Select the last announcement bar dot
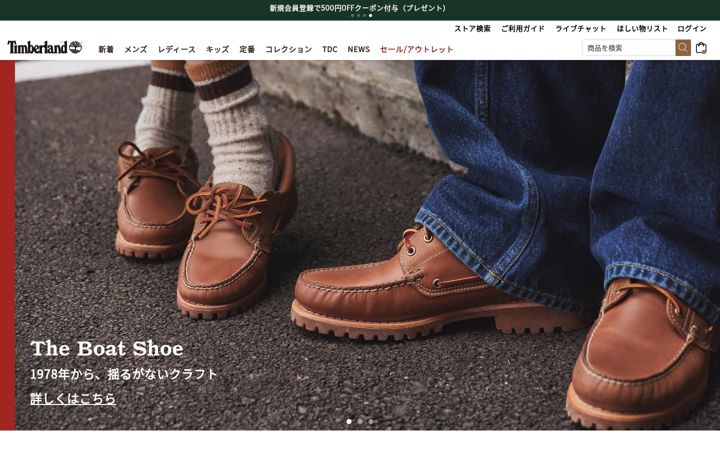 (371, 16)
